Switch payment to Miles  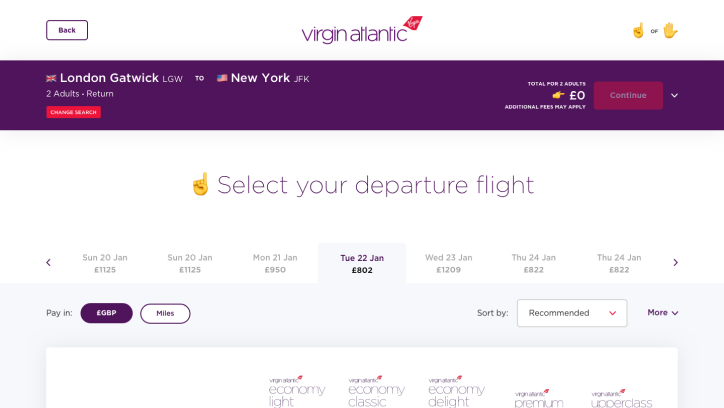point(165,313)
